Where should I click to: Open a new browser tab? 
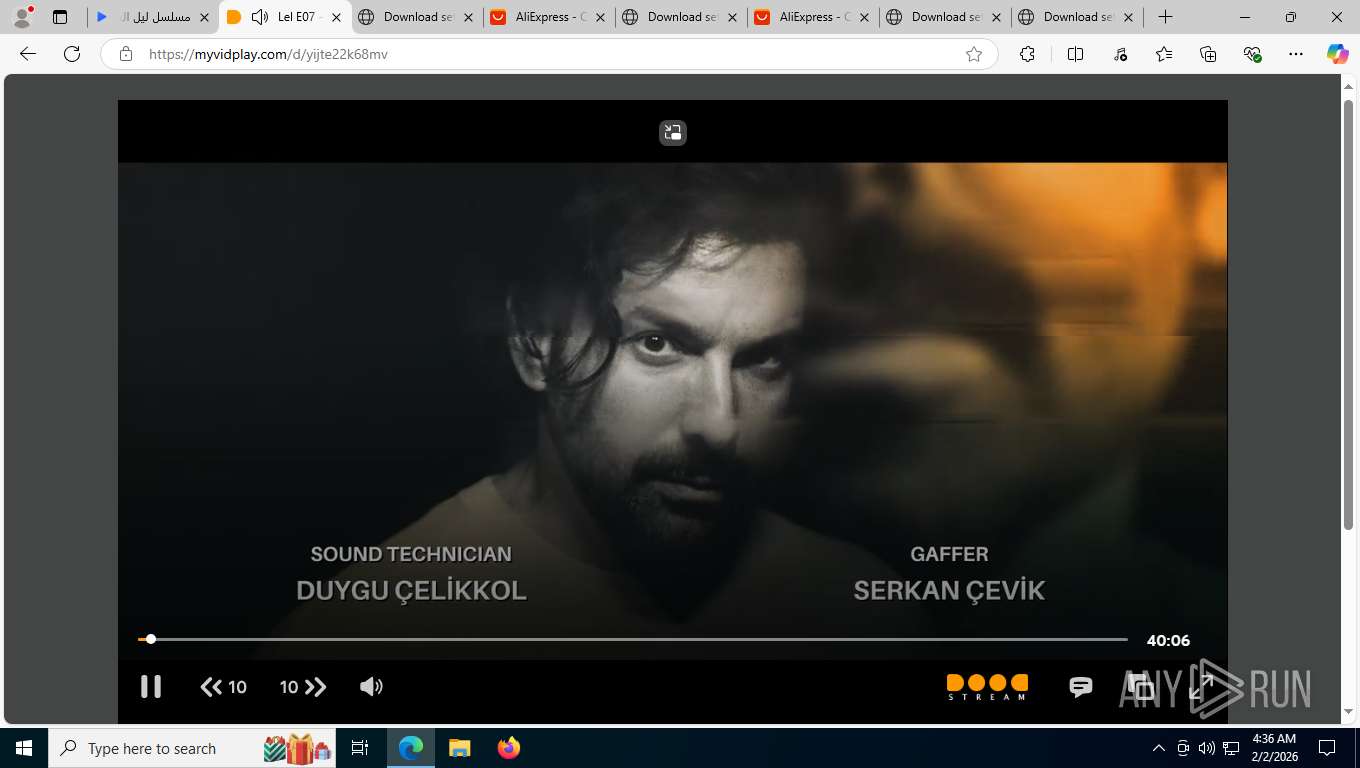[1165, 17]
